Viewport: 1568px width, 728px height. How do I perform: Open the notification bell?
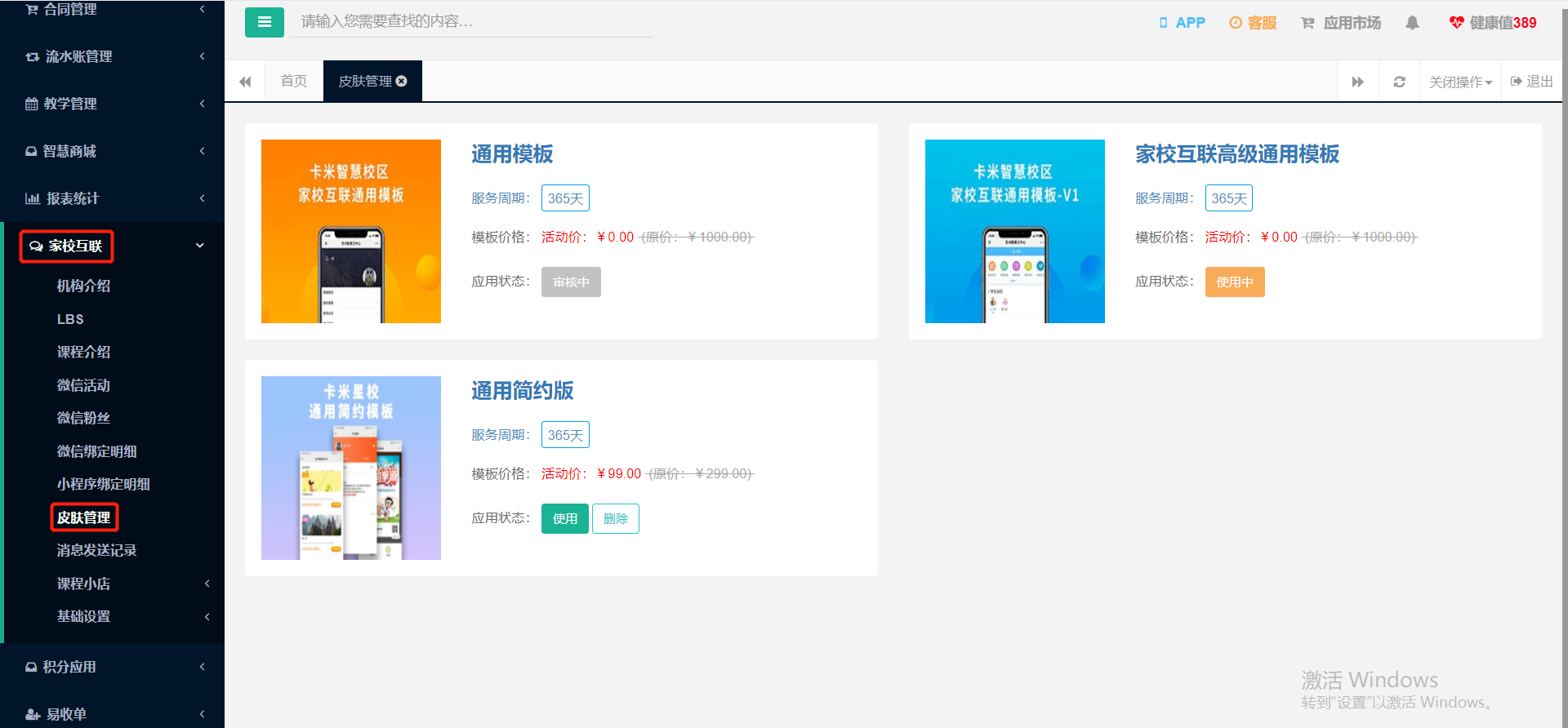point(1412,23)
